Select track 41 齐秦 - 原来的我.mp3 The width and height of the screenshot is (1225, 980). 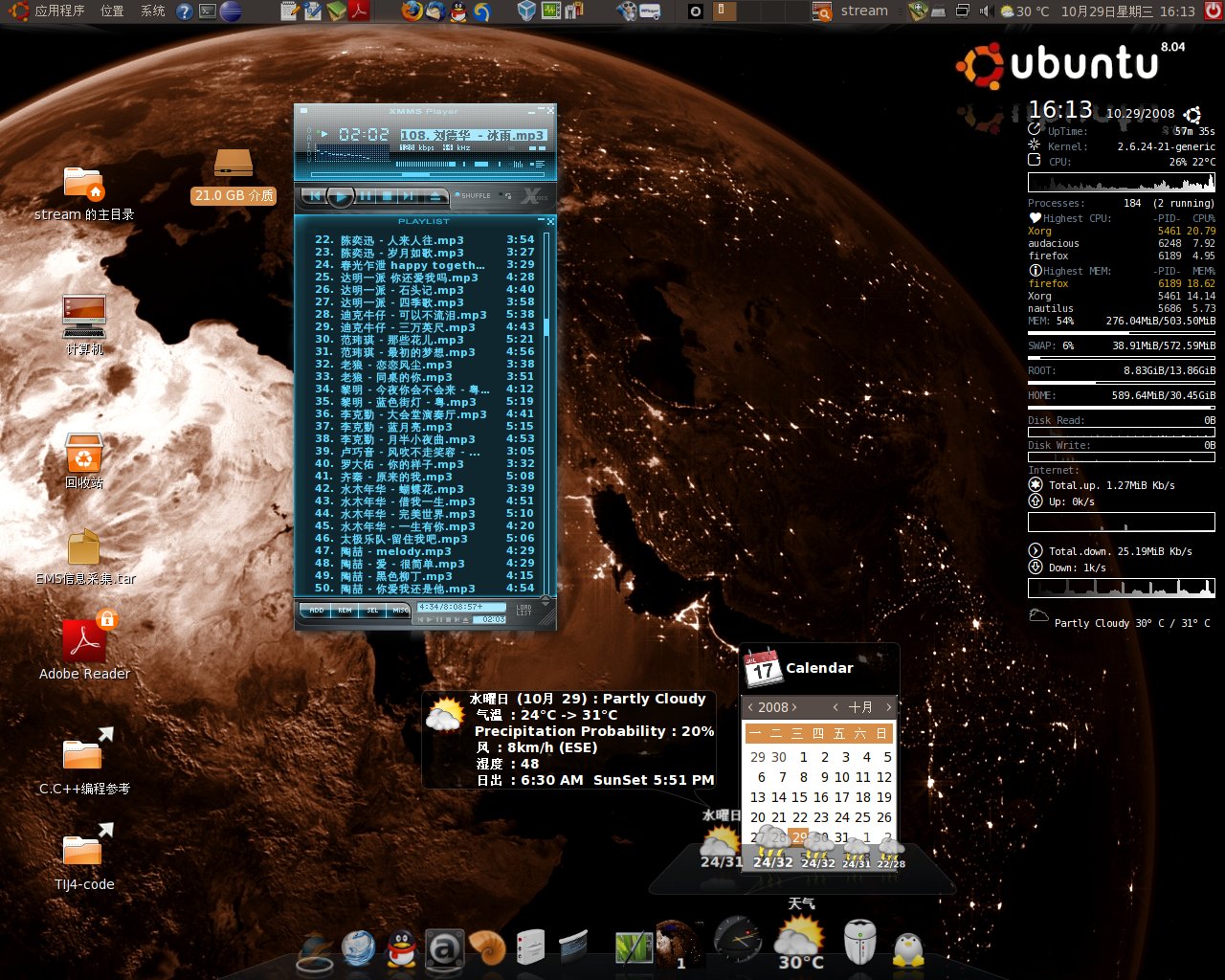pos(424,477)
